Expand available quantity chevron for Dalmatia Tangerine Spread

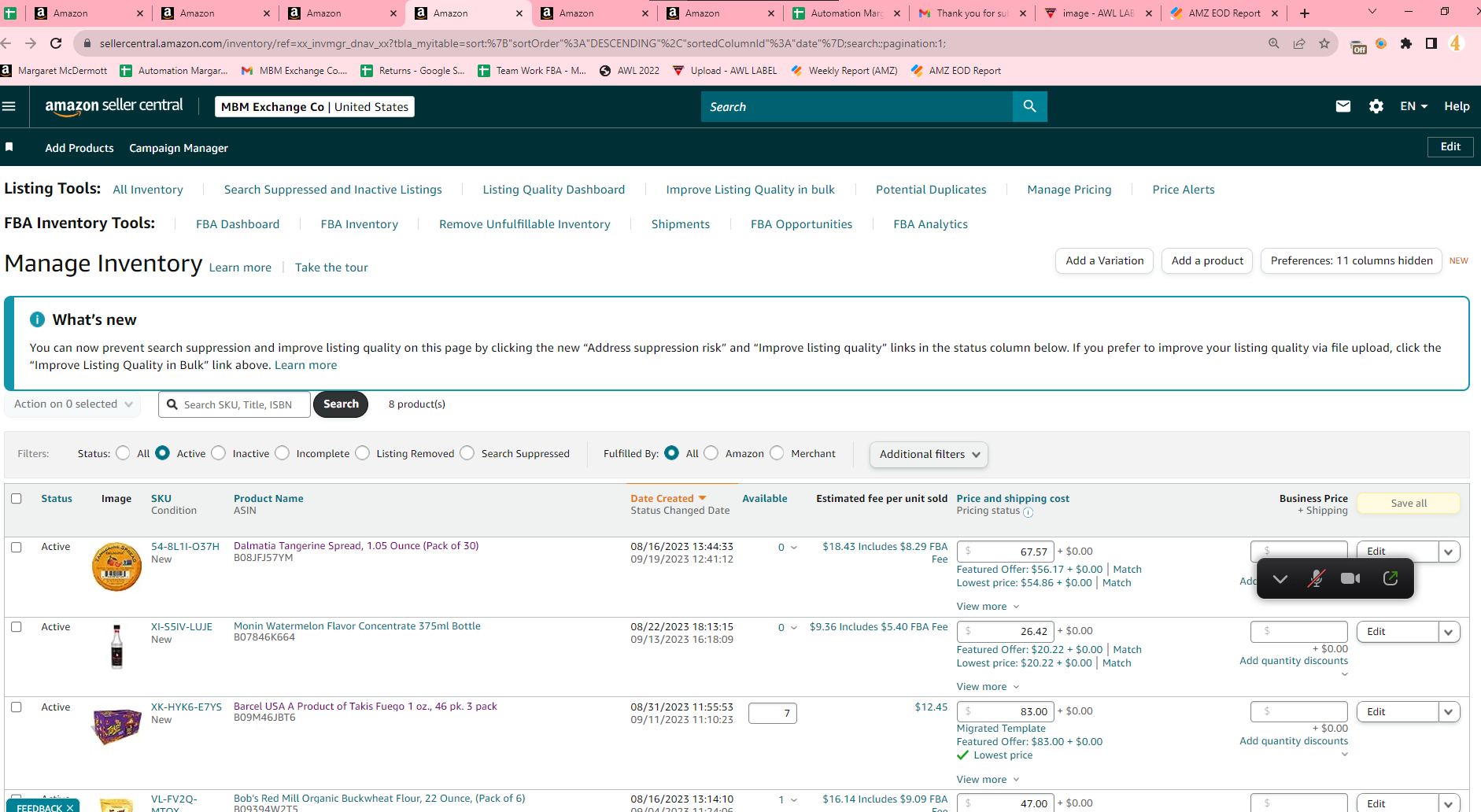[794, 548]
